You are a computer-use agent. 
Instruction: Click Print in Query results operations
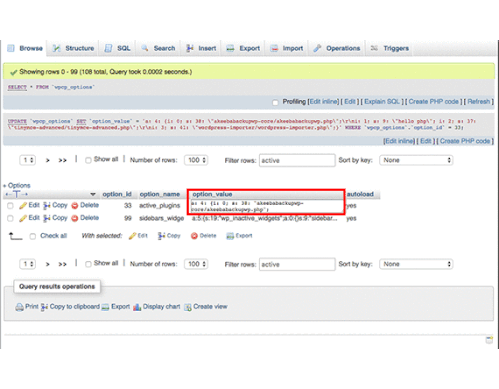(27, 307)
